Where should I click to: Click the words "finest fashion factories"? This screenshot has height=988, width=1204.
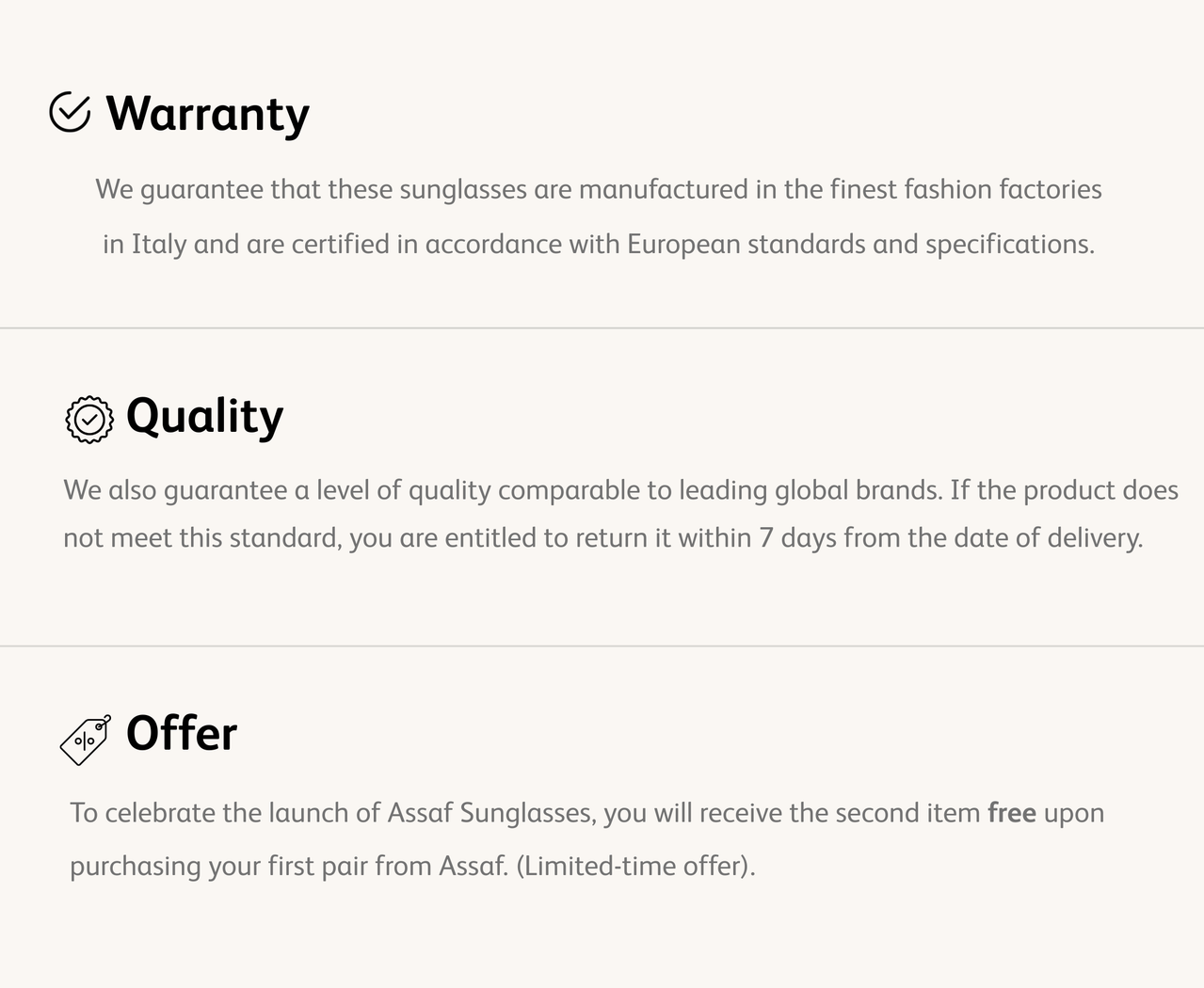pyautogui.click(x=965, y=190)
